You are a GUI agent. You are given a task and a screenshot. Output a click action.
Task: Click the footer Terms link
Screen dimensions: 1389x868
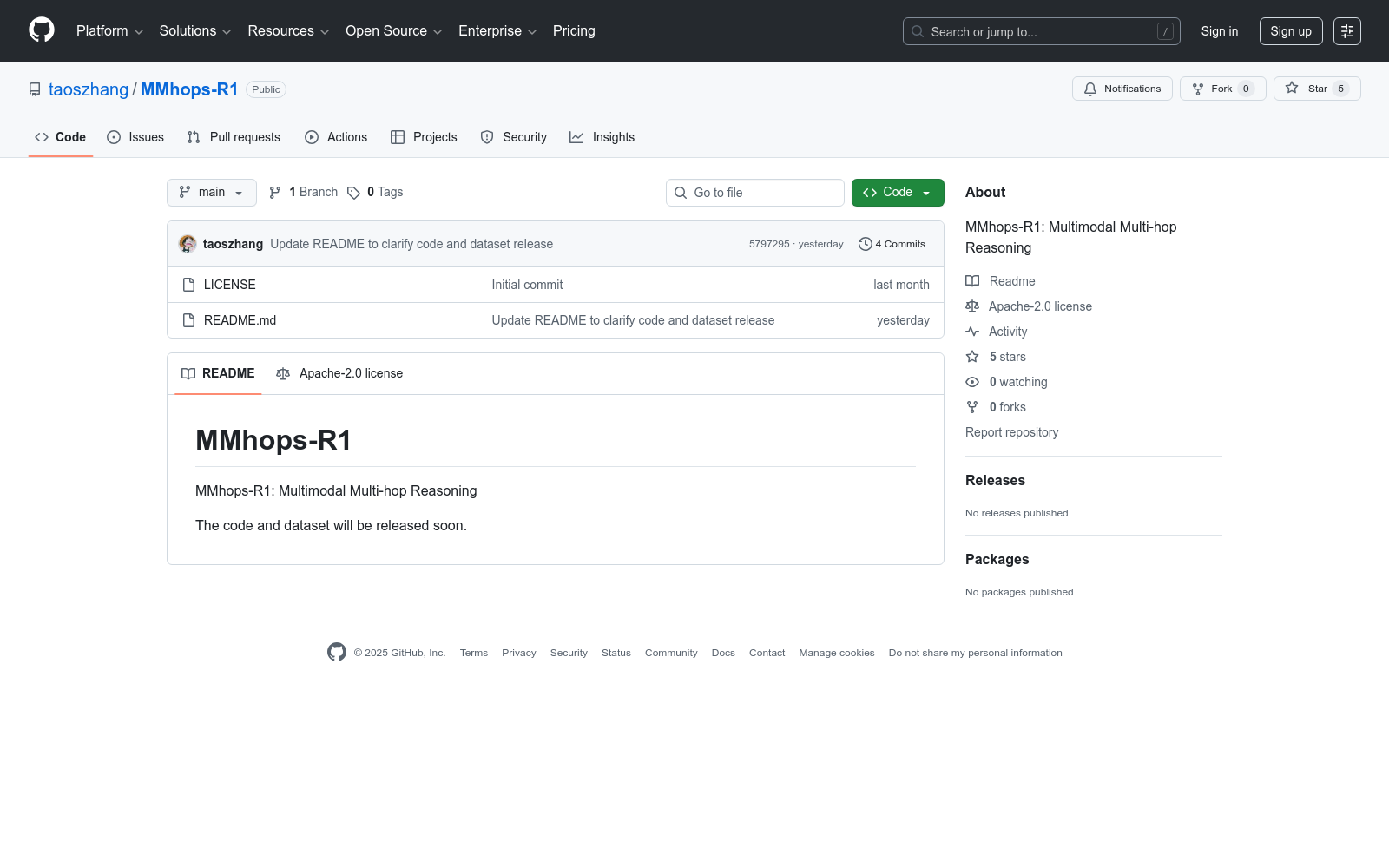click(x=474, y=653)
